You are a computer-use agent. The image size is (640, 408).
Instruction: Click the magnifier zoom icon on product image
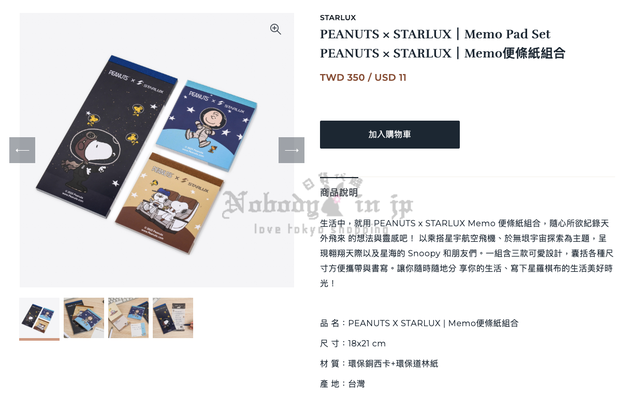pyautogui.click(x=276, y=29)
